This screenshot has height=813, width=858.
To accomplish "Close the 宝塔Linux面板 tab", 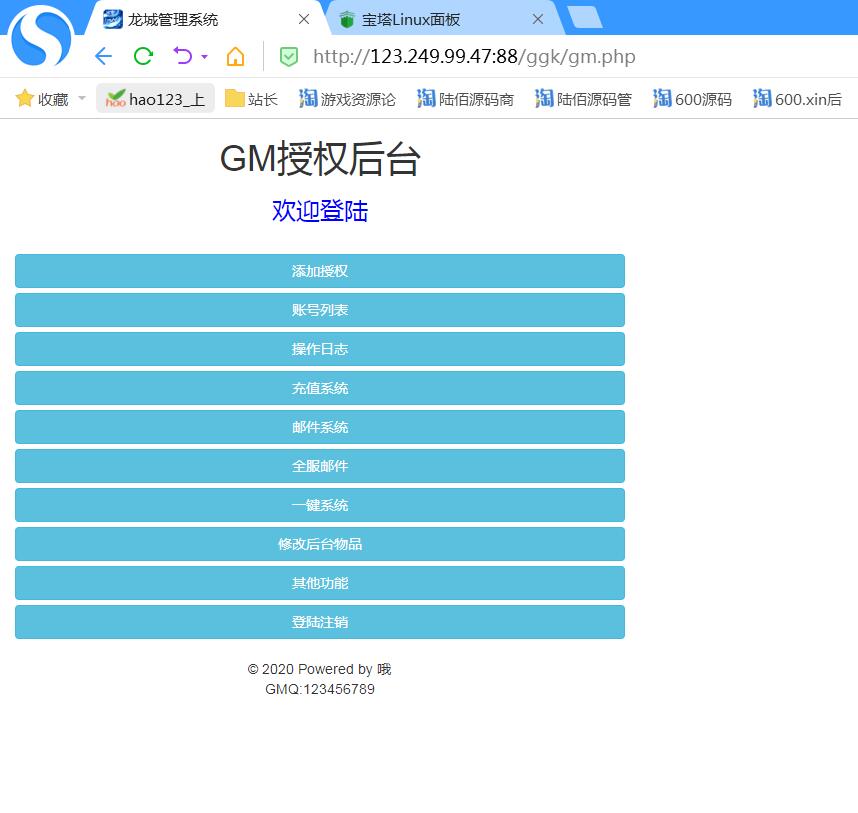I will point(538,19).
